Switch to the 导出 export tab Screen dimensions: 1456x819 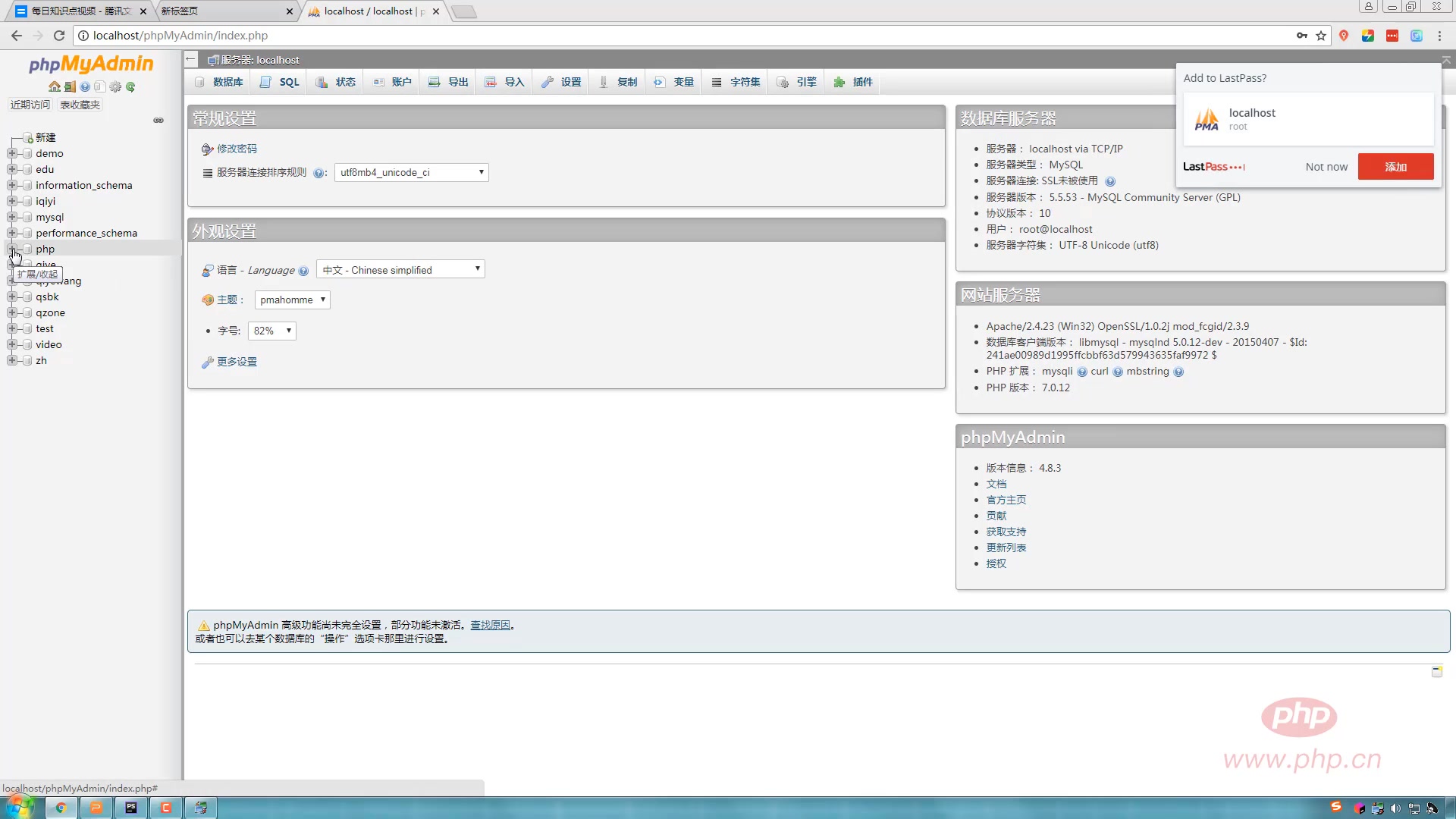(x=448, y=82)
